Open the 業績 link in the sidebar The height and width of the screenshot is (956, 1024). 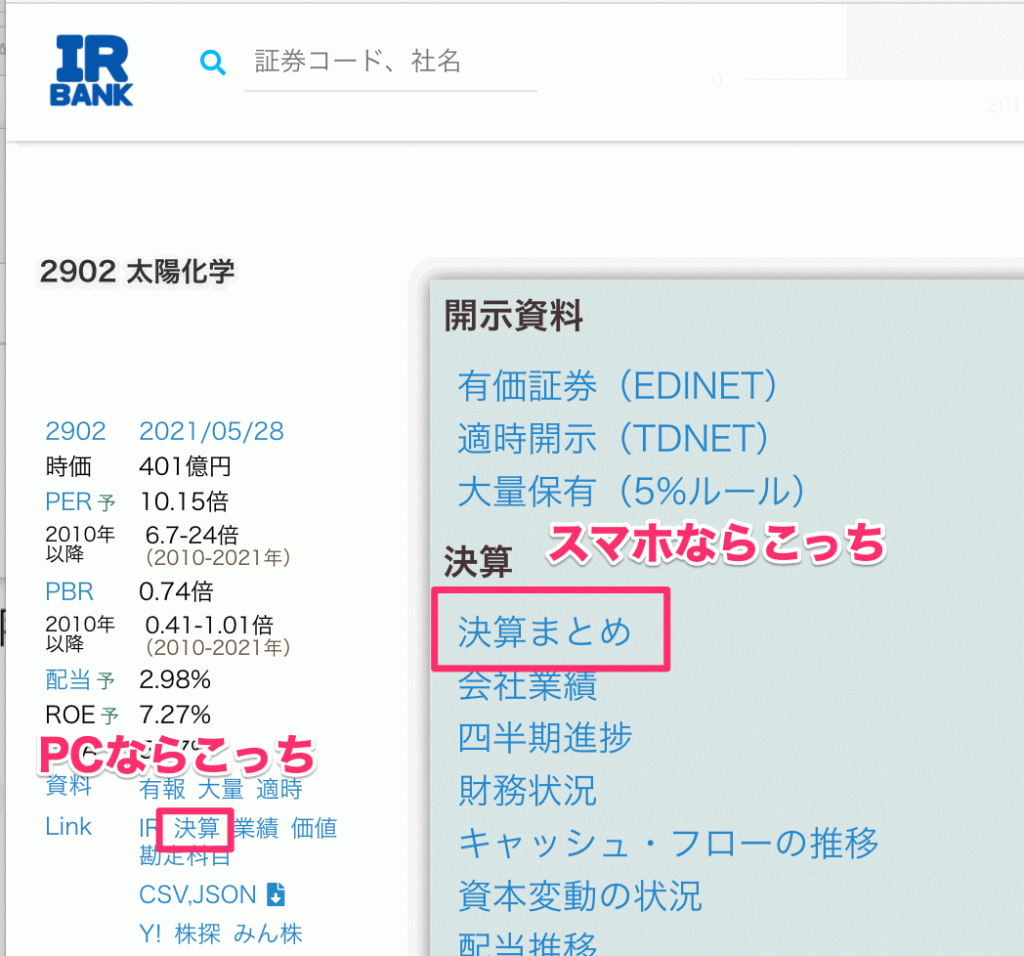click(x=256, y=828)
